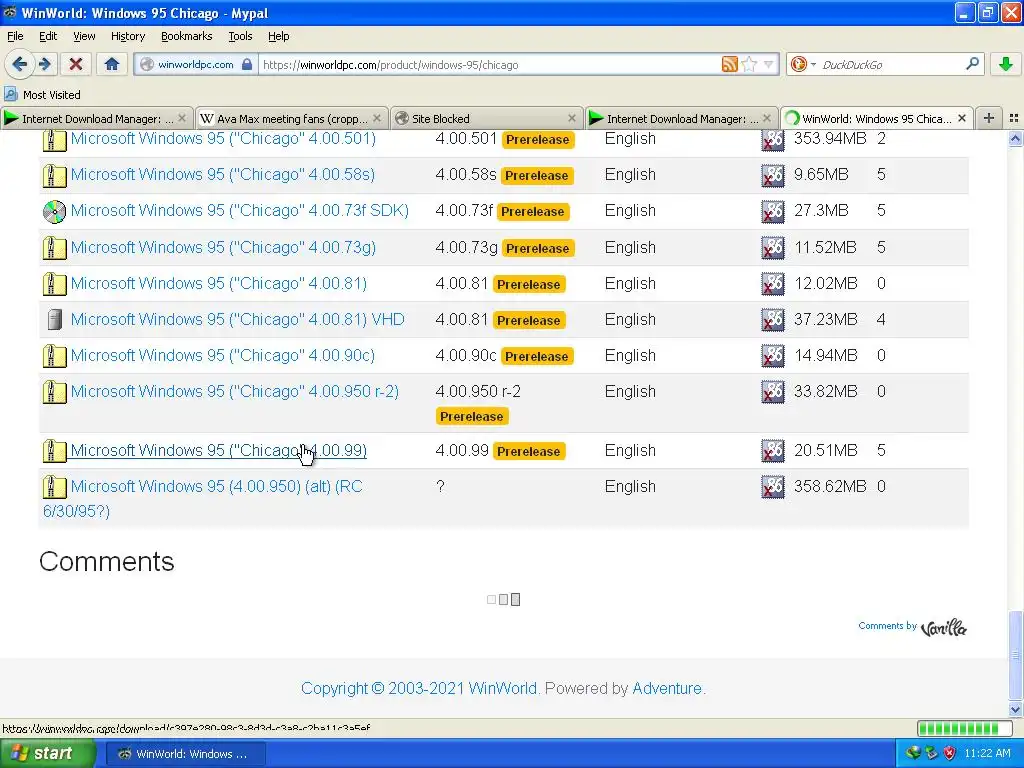Click the page scrollbar up arrow
The height and width of the screenshot is (768, 1024).
click(1015, 139)
